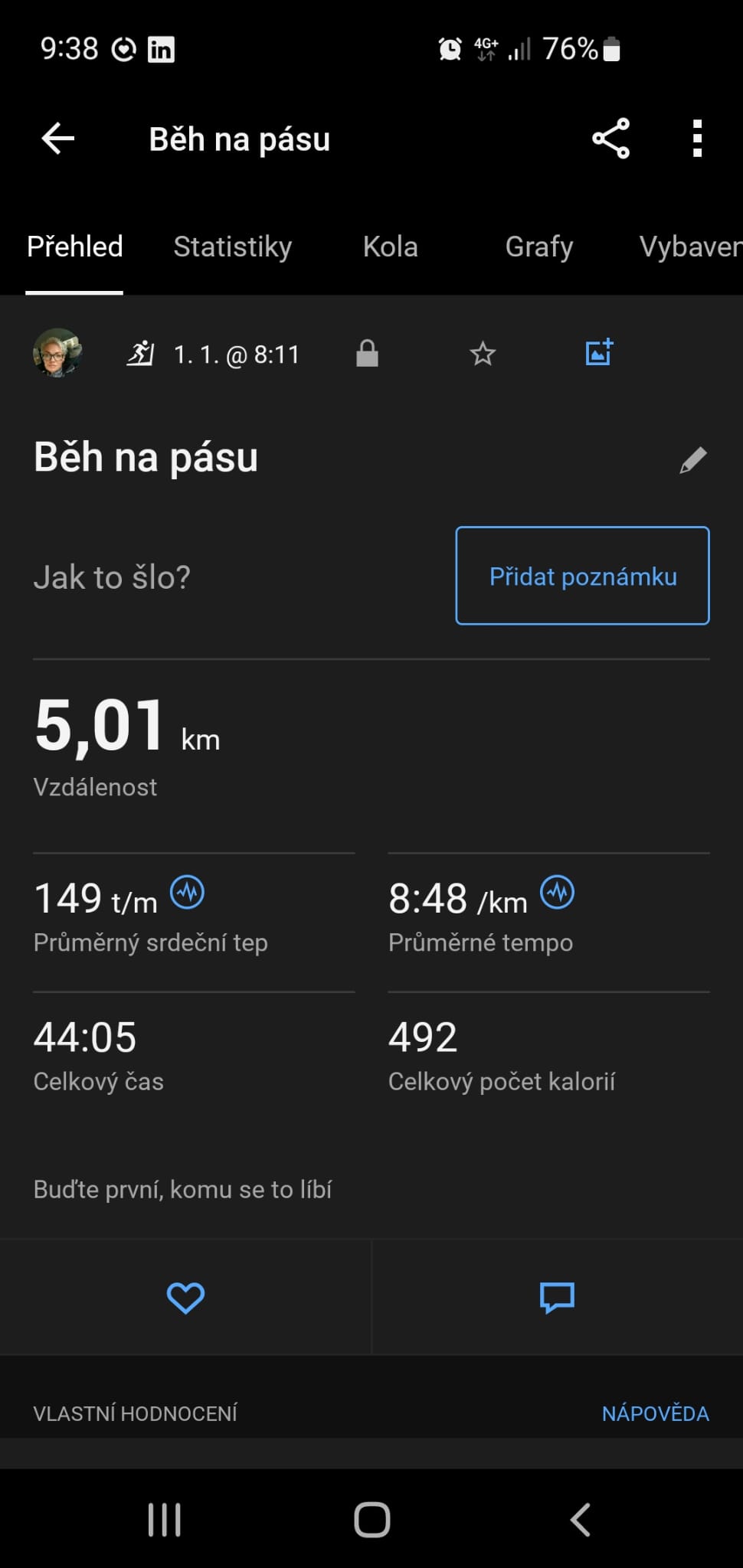Open the share activity icon
Screen dimensions: 743x1568
click(610, 139)
